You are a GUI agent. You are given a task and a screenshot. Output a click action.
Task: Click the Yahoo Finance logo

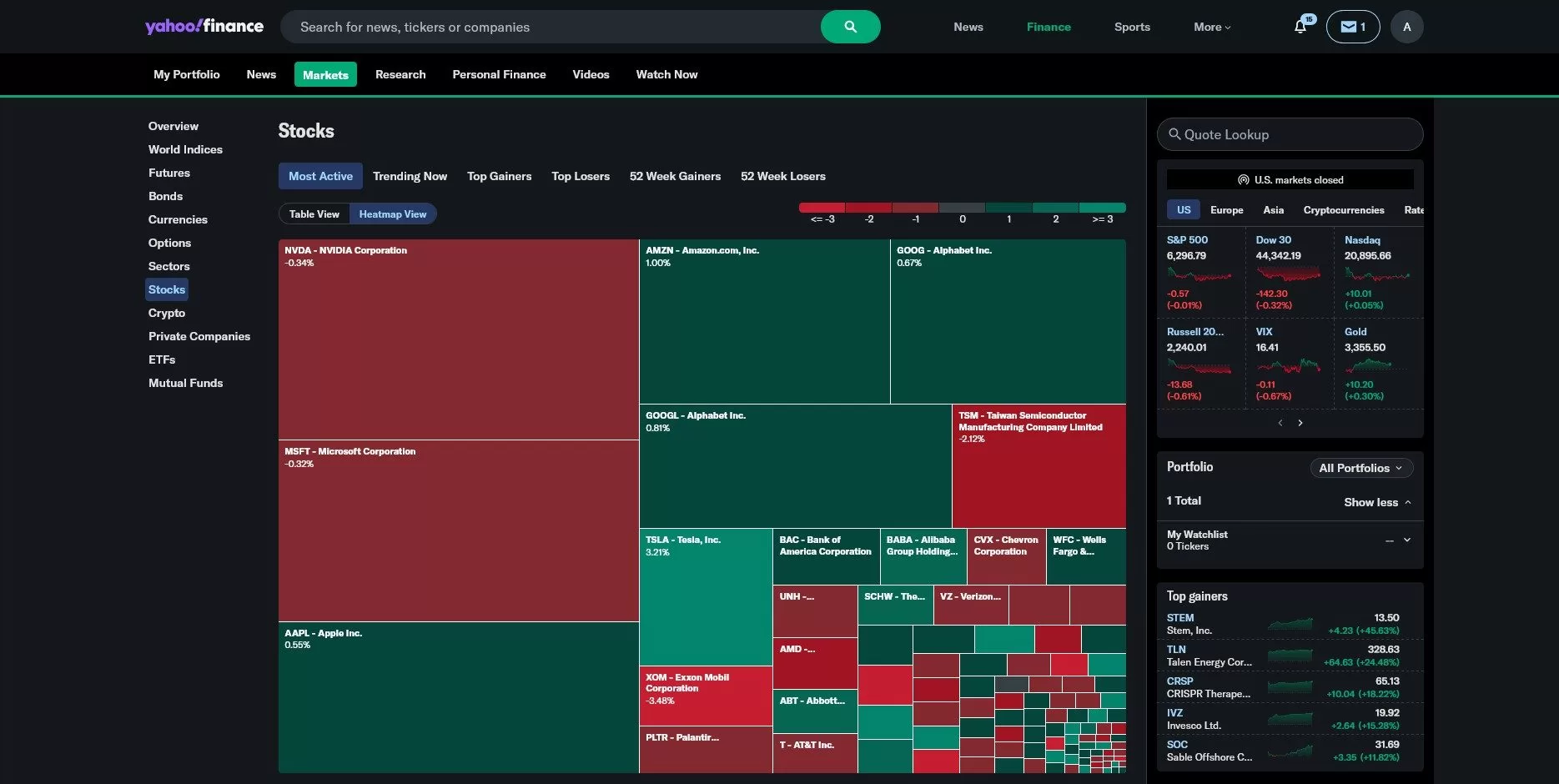[x=204, y=26]
